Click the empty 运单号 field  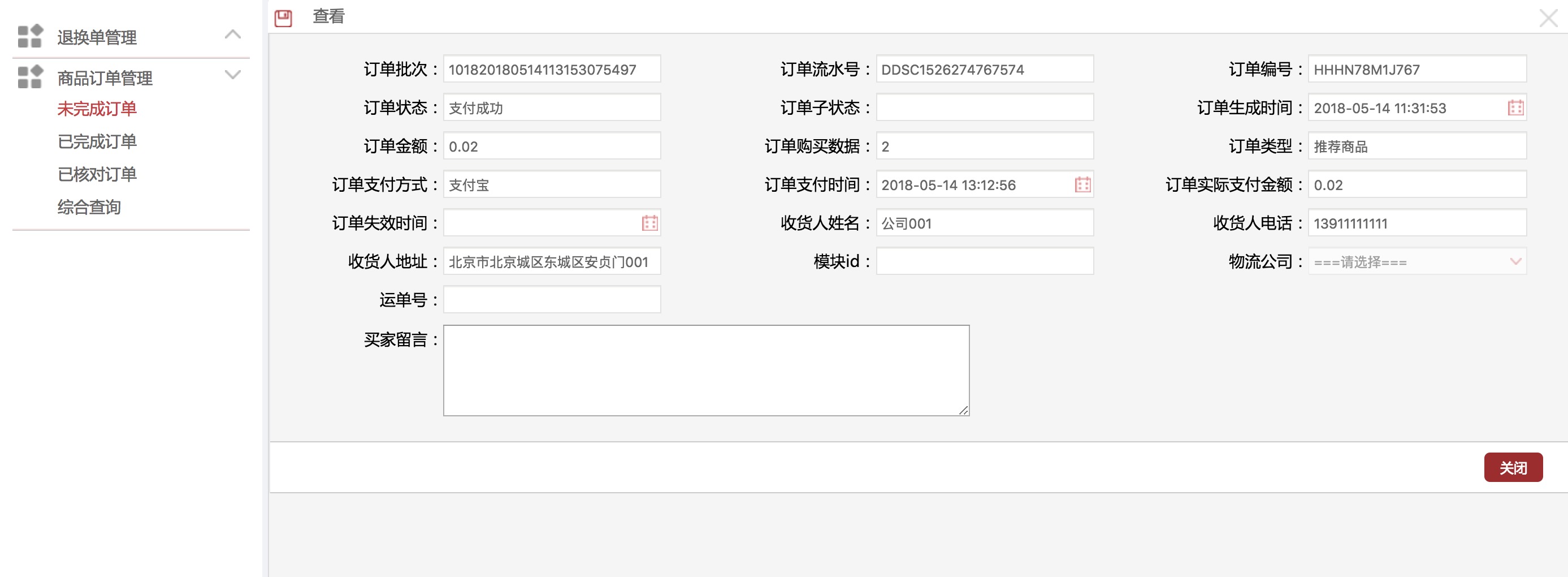(x=552, y=300)
